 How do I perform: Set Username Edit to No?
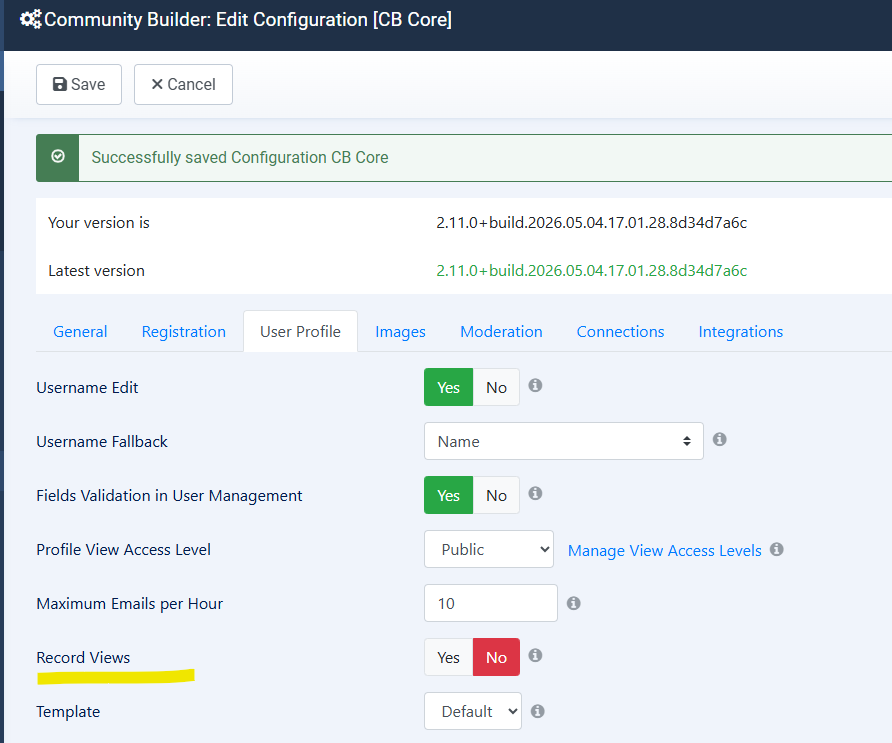496,387
